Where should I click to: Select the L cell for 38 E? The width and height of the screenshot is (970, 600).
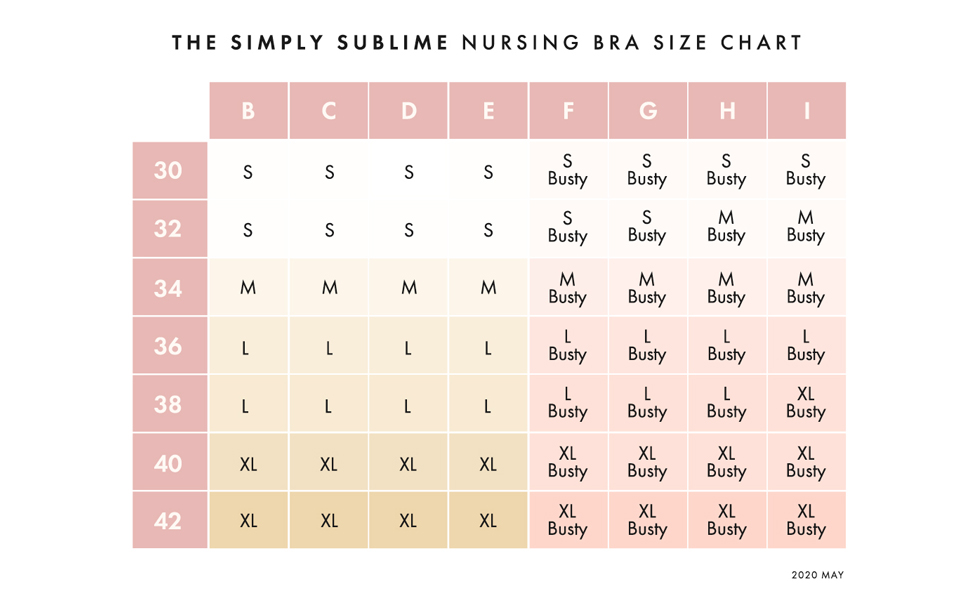click(488, 406)
